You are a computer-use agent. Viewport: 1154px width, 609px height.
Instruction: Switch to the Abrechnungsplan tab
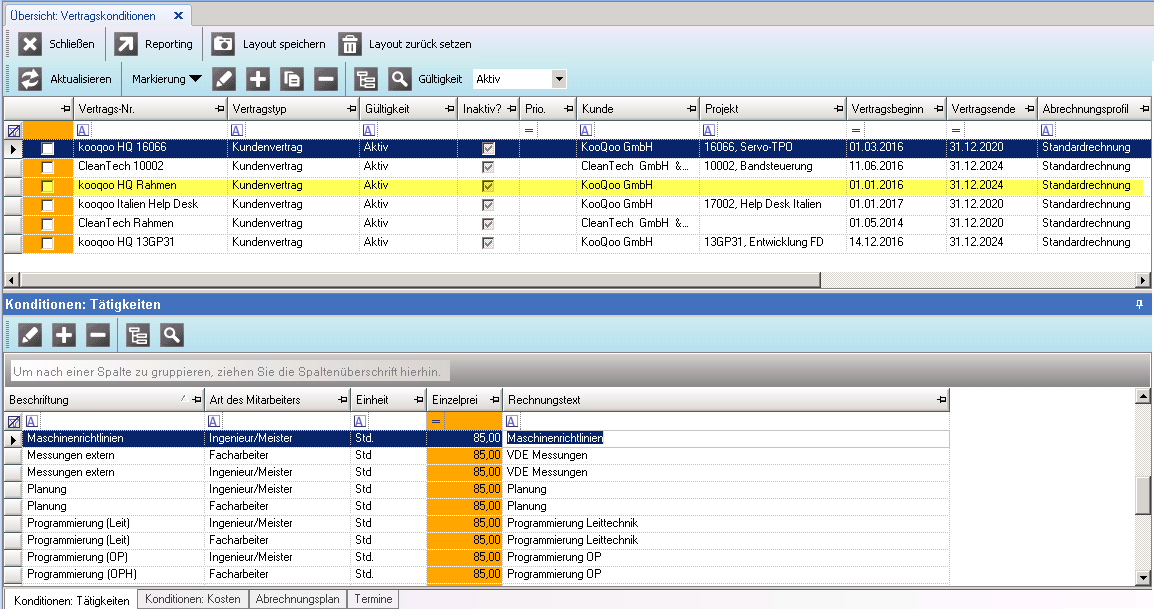click(x=297, y=600)
